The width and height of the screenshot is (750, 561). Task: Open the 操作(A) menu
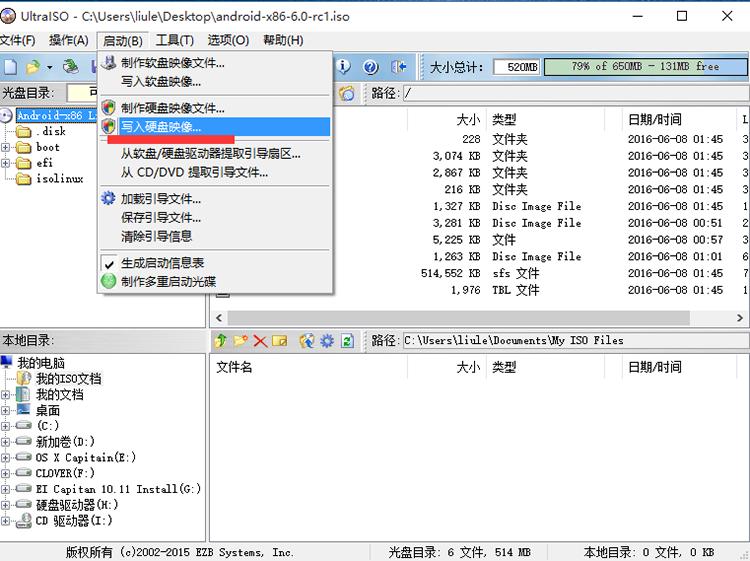68,40
